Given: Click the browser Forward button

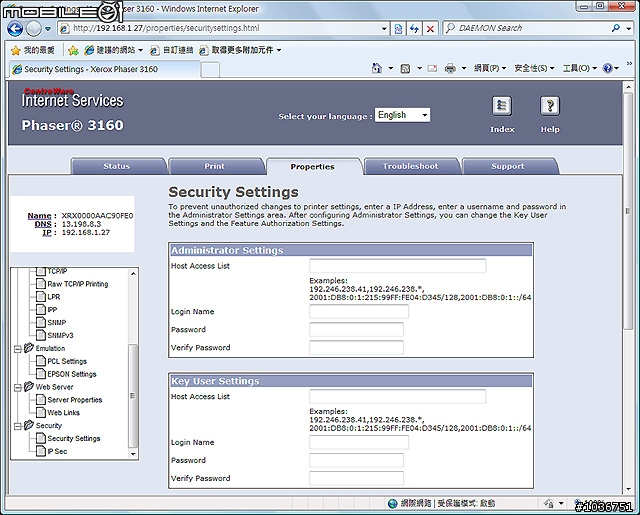Looking at the screenshot, I should [x=33, y=29].
